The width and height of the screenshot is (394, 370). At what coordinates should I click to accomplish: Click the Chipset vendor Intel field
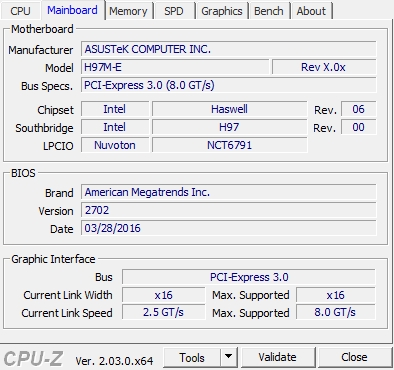[115, 109]
